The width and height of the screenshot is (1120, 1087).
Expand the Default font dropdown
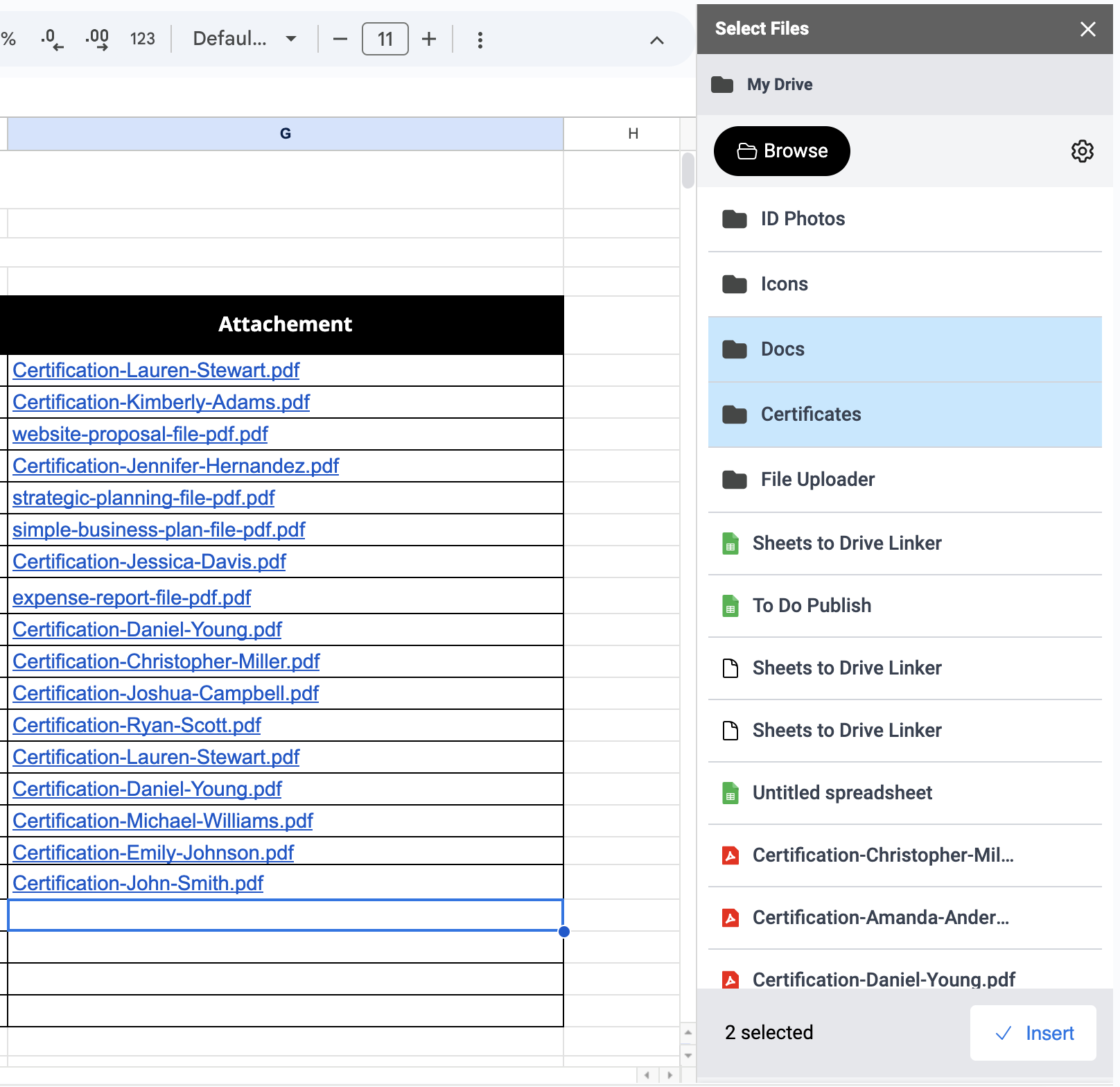click(x=244, y=39)
